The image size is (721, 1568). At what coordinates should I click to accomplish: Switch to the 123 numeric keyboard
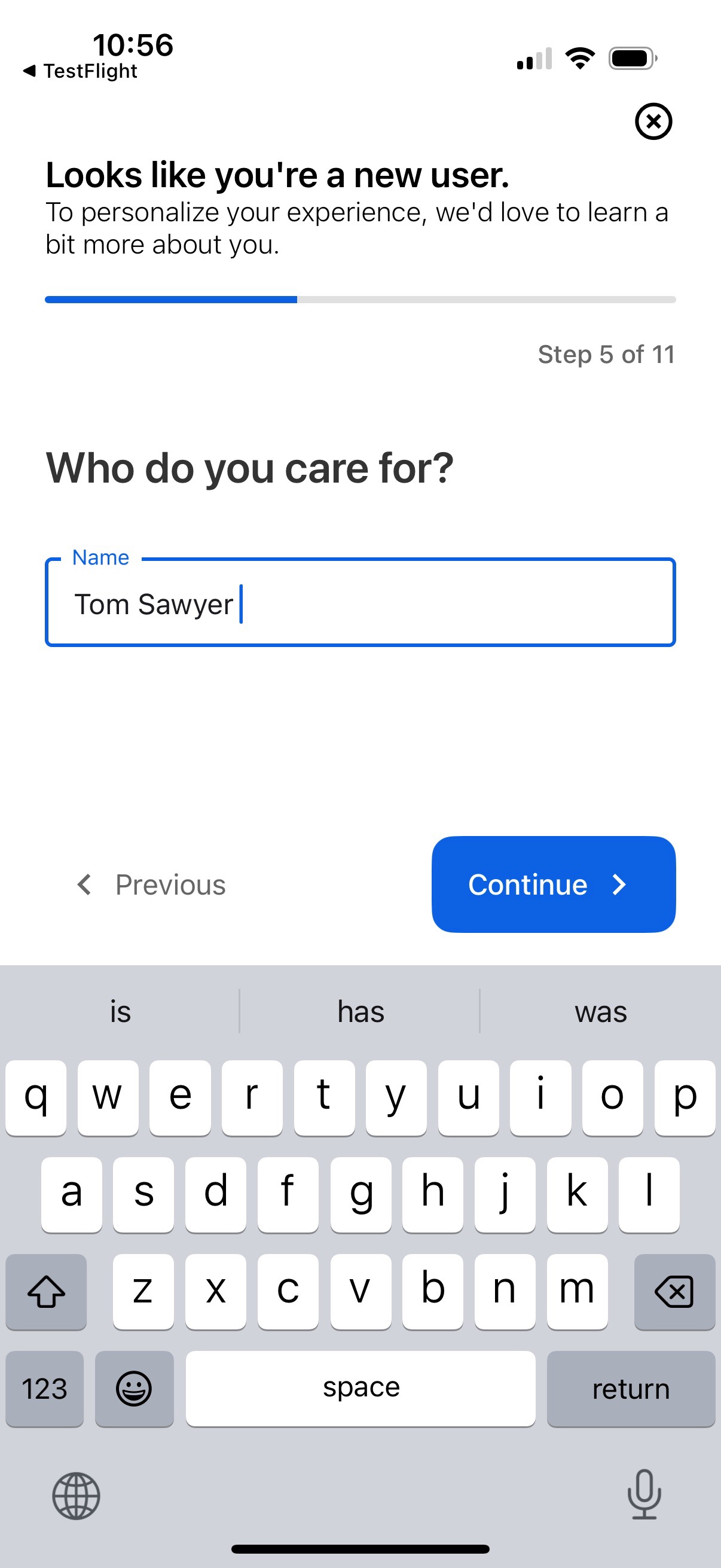point(44,1389)
